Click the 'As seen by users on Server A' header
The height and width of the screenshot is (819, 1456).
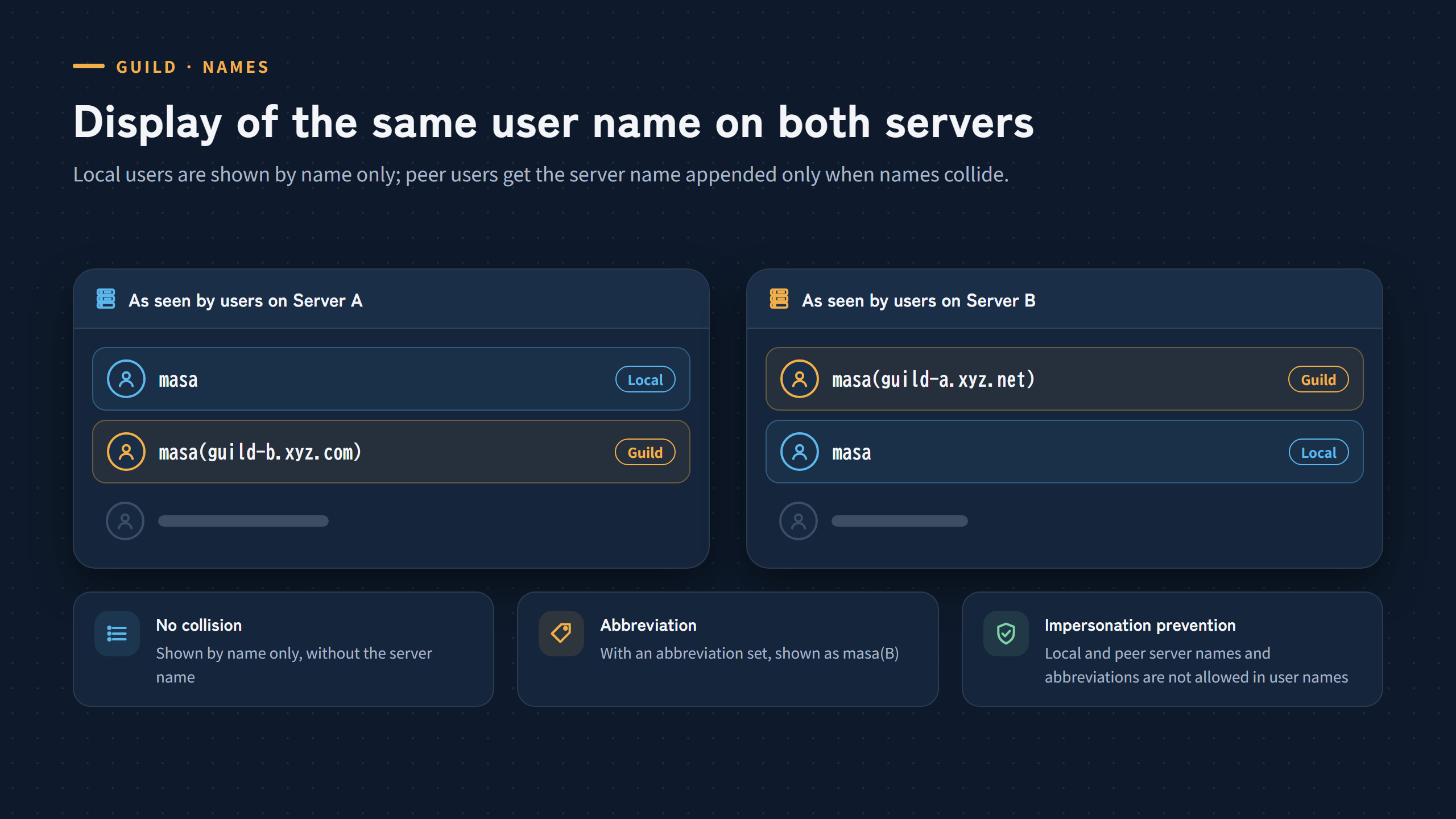[246, 300]
